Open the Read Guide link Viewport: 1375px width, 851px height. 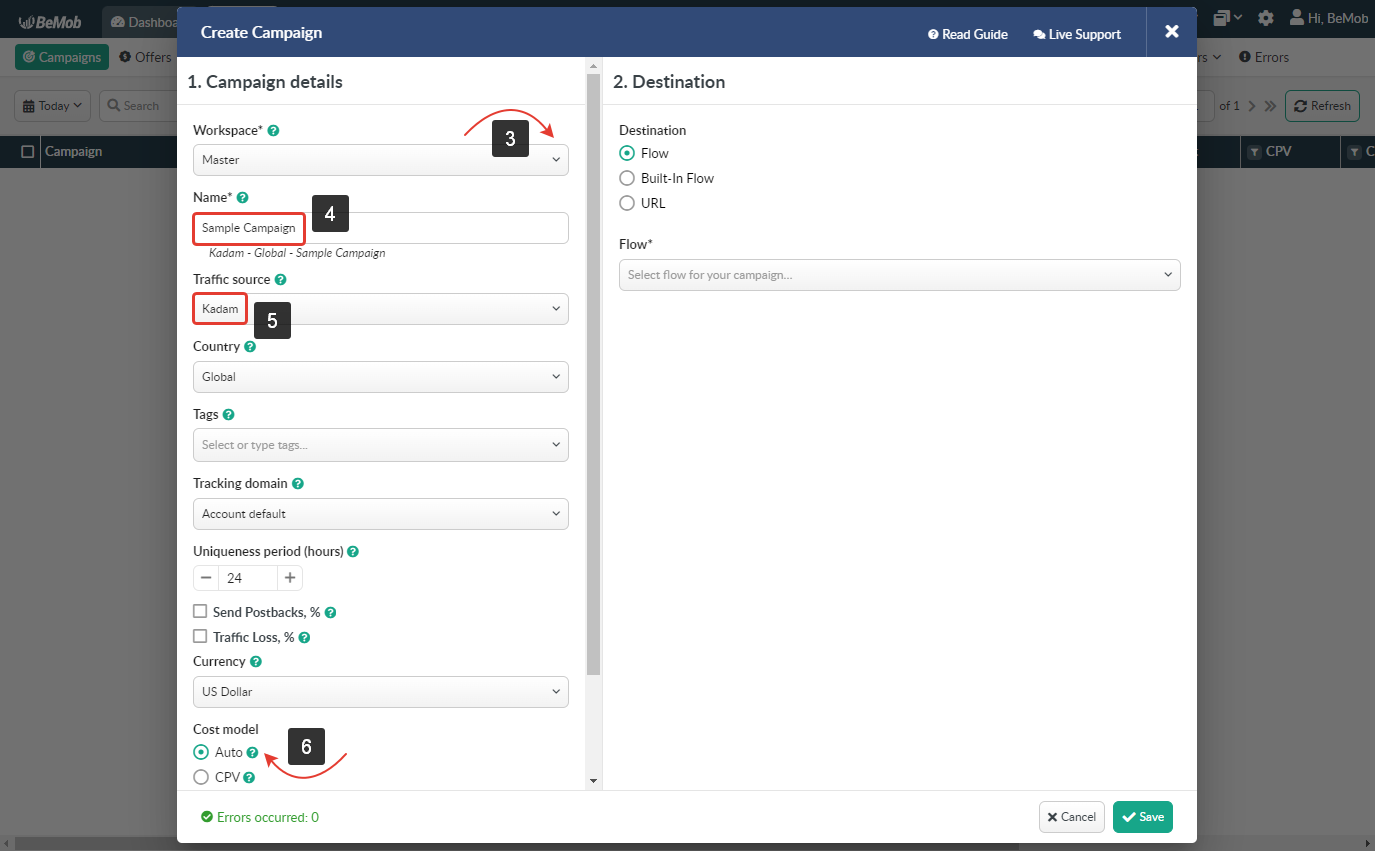click(968, 34)
